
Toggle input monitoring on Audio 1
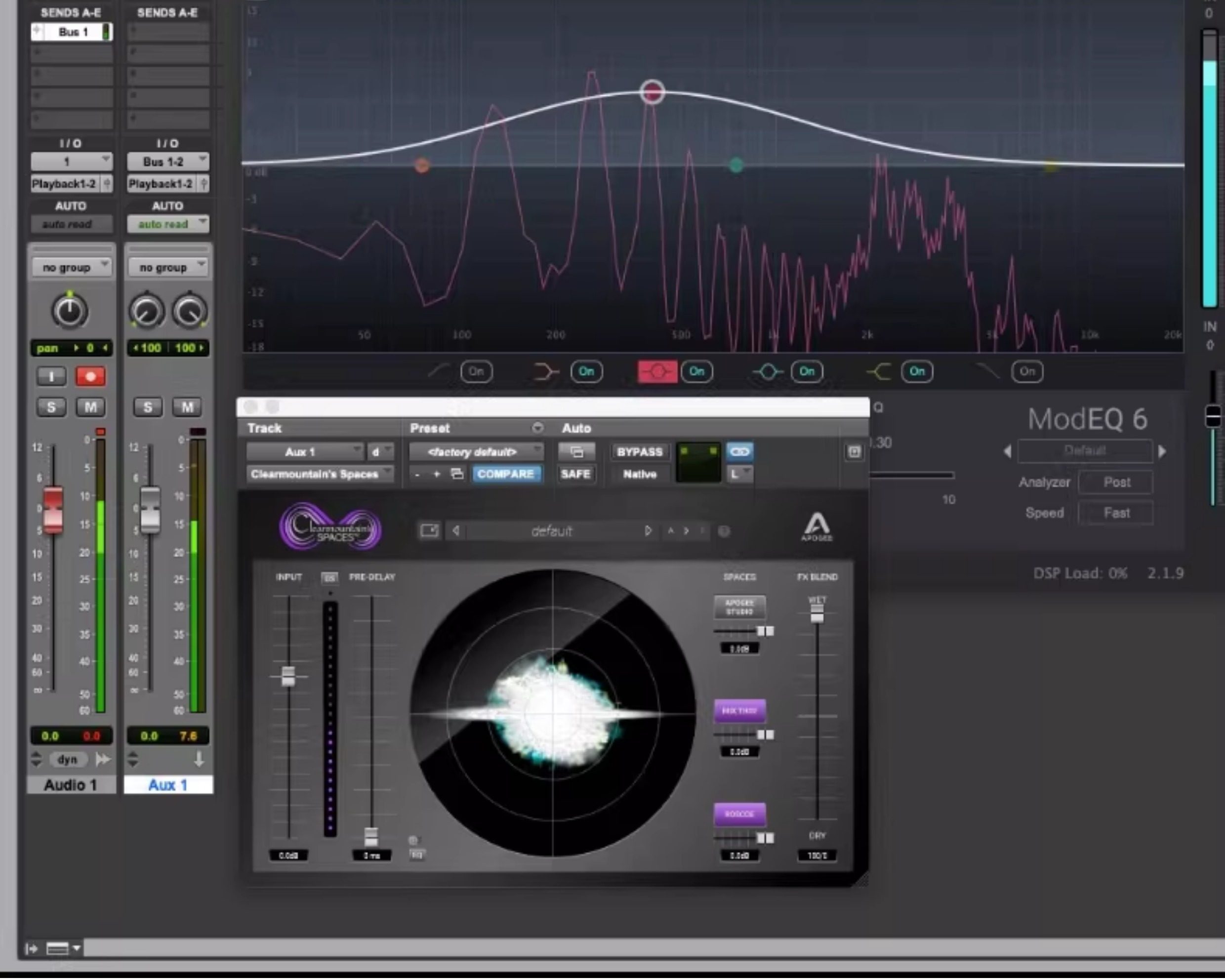click(51, 376)
